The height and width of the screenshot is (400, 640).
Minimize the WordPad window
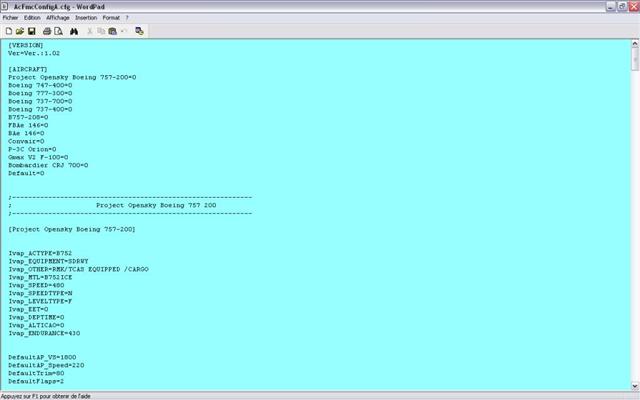[611, 7]
